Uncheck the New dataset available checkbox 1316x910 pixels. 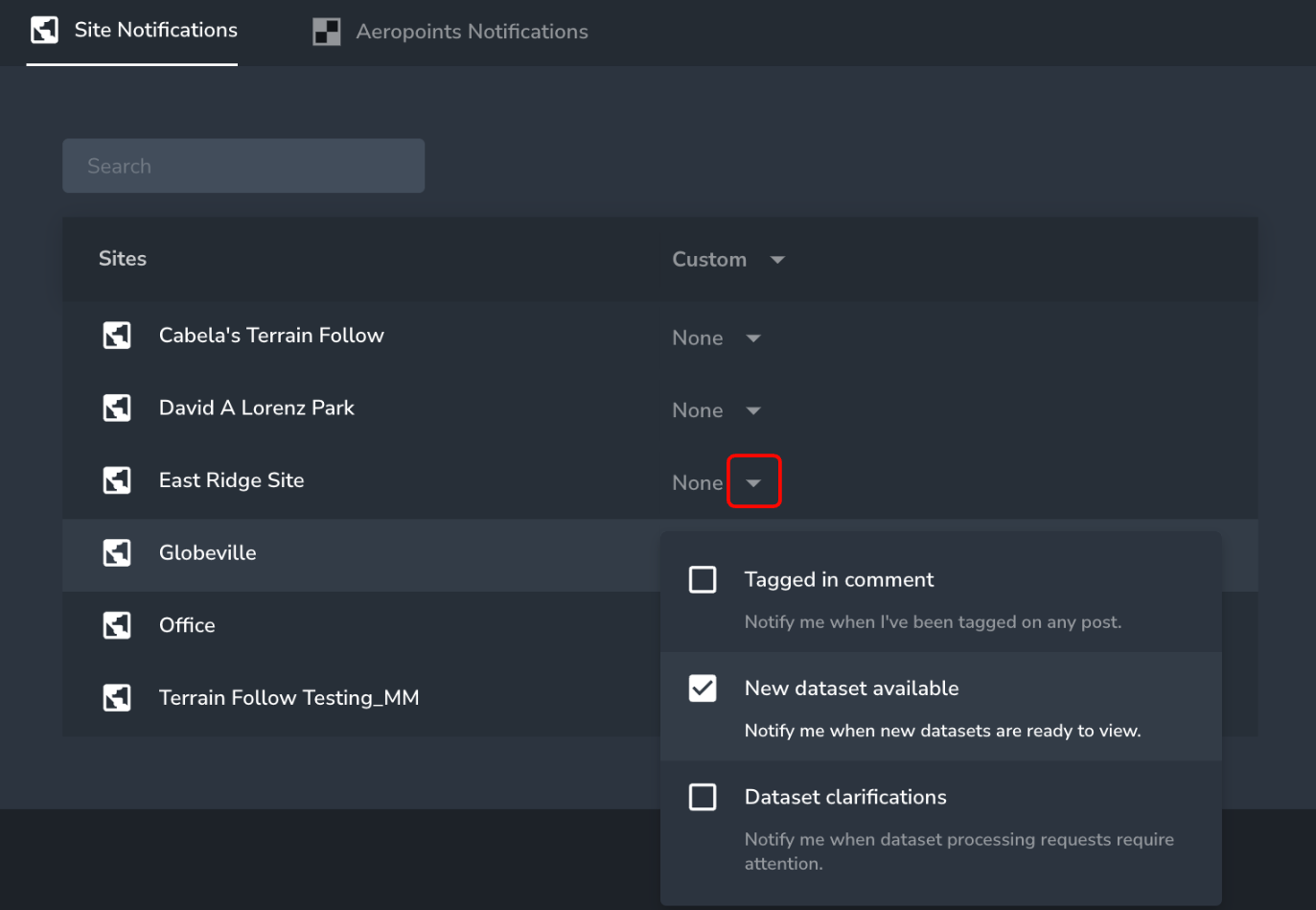[x=703, y=688]
